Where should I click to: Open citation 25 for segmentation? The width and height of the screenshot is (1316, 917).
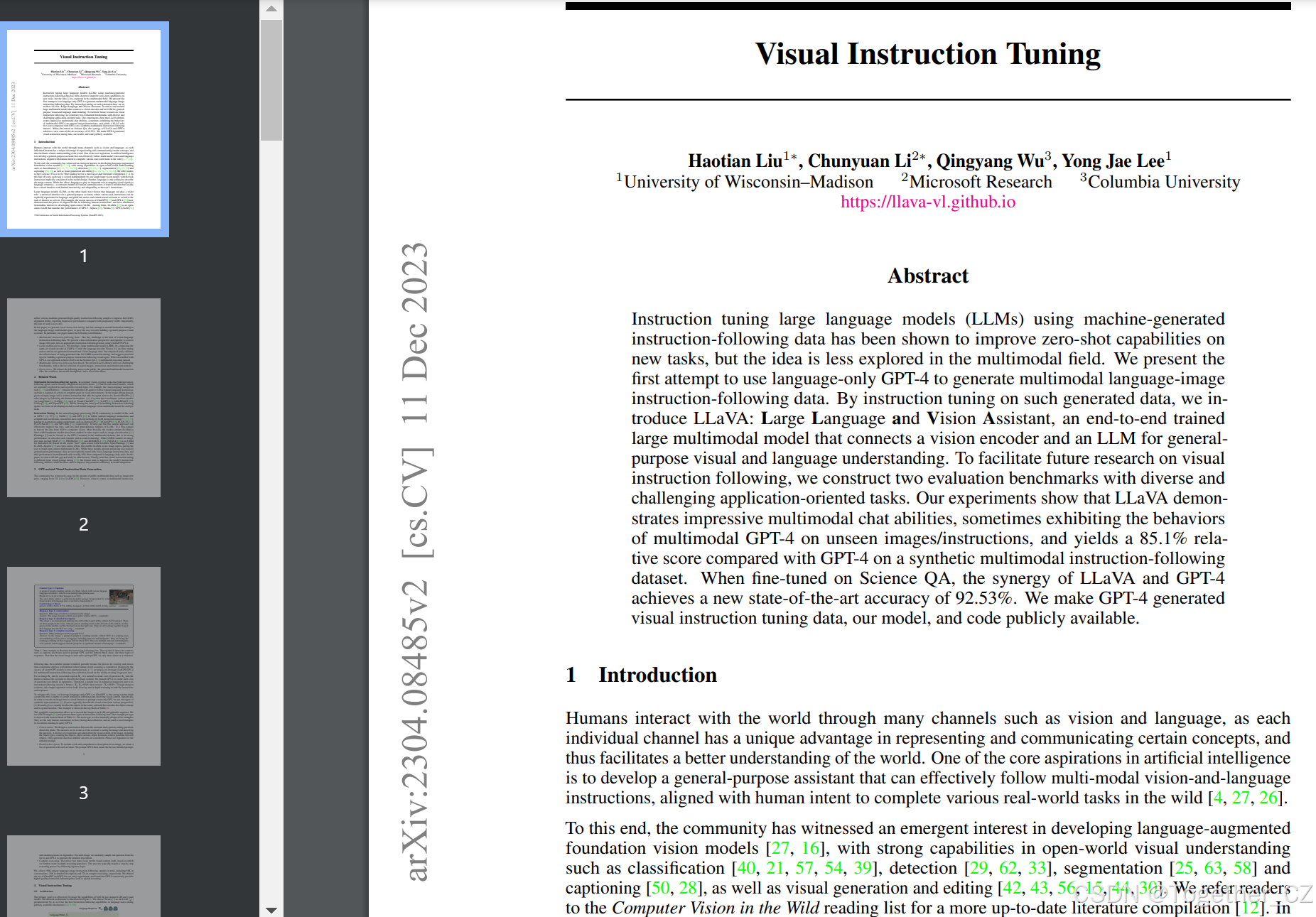[1185, 868]
